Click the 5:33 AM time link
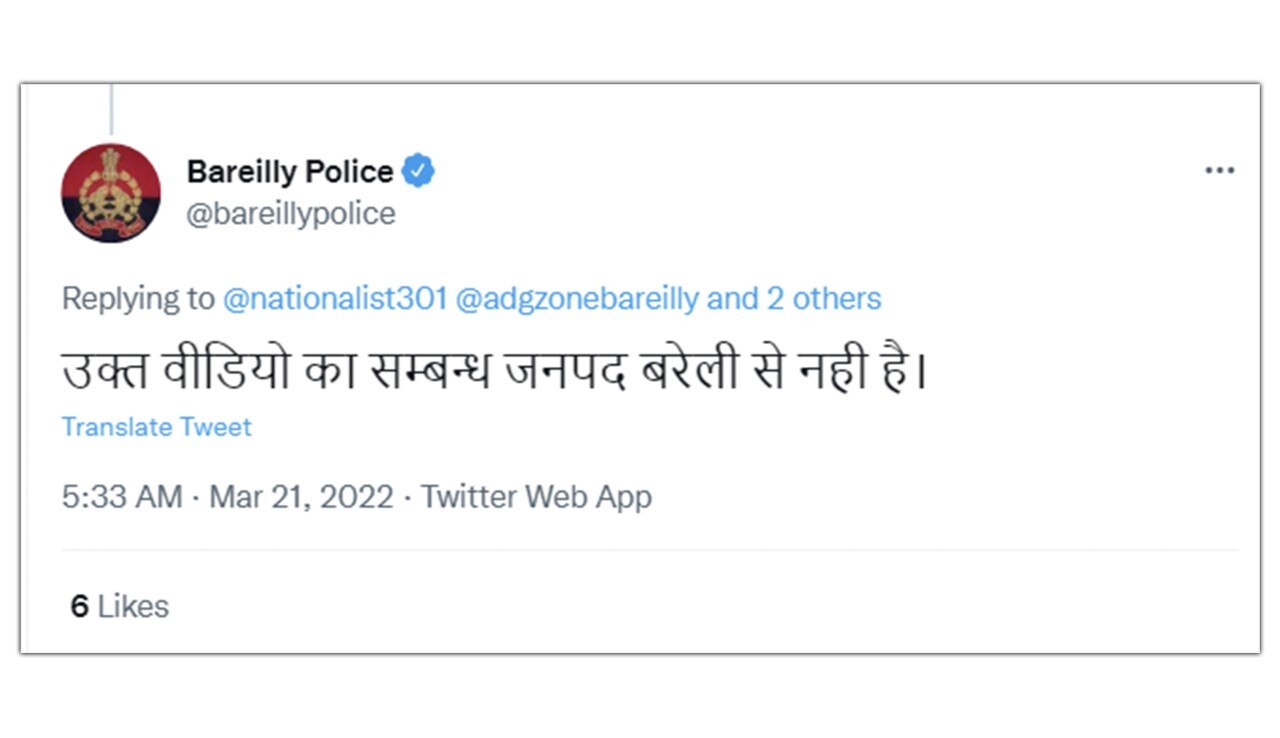Viewport: 1280px width, 738px height. point(120,496)
